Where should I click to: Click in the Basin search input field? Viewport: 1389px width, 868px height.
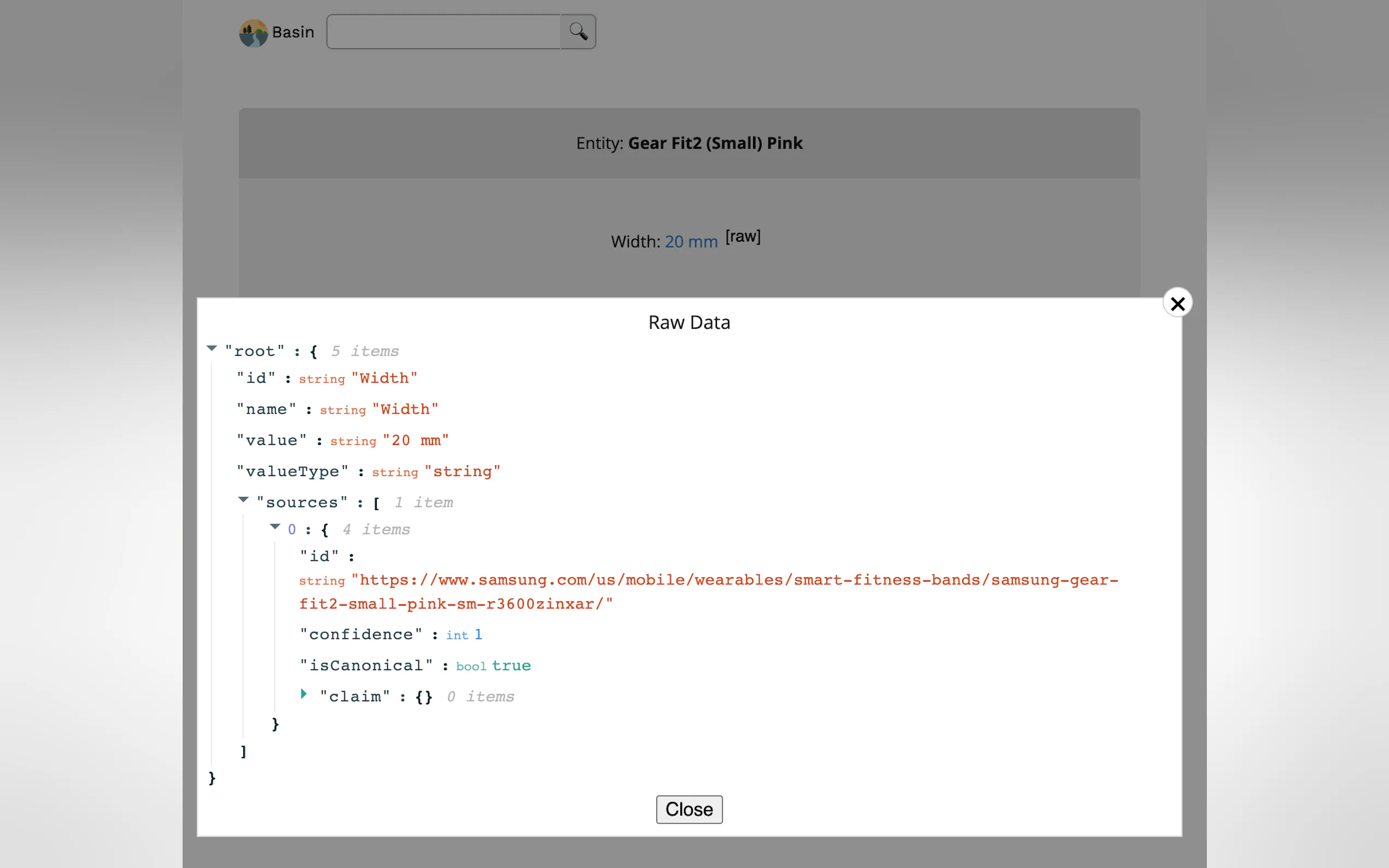coord(443,32)
